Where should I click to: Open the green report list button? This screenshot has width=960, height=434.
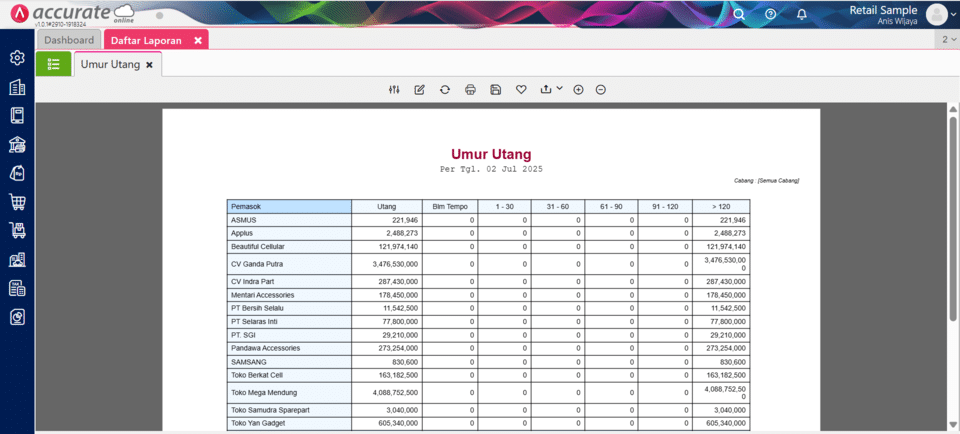[x=53, y=64]
